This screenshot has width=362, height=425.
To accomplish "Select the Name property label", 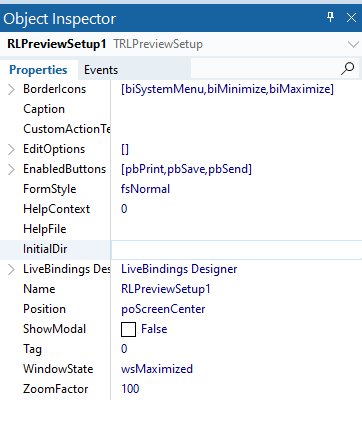I will (39, 289).
